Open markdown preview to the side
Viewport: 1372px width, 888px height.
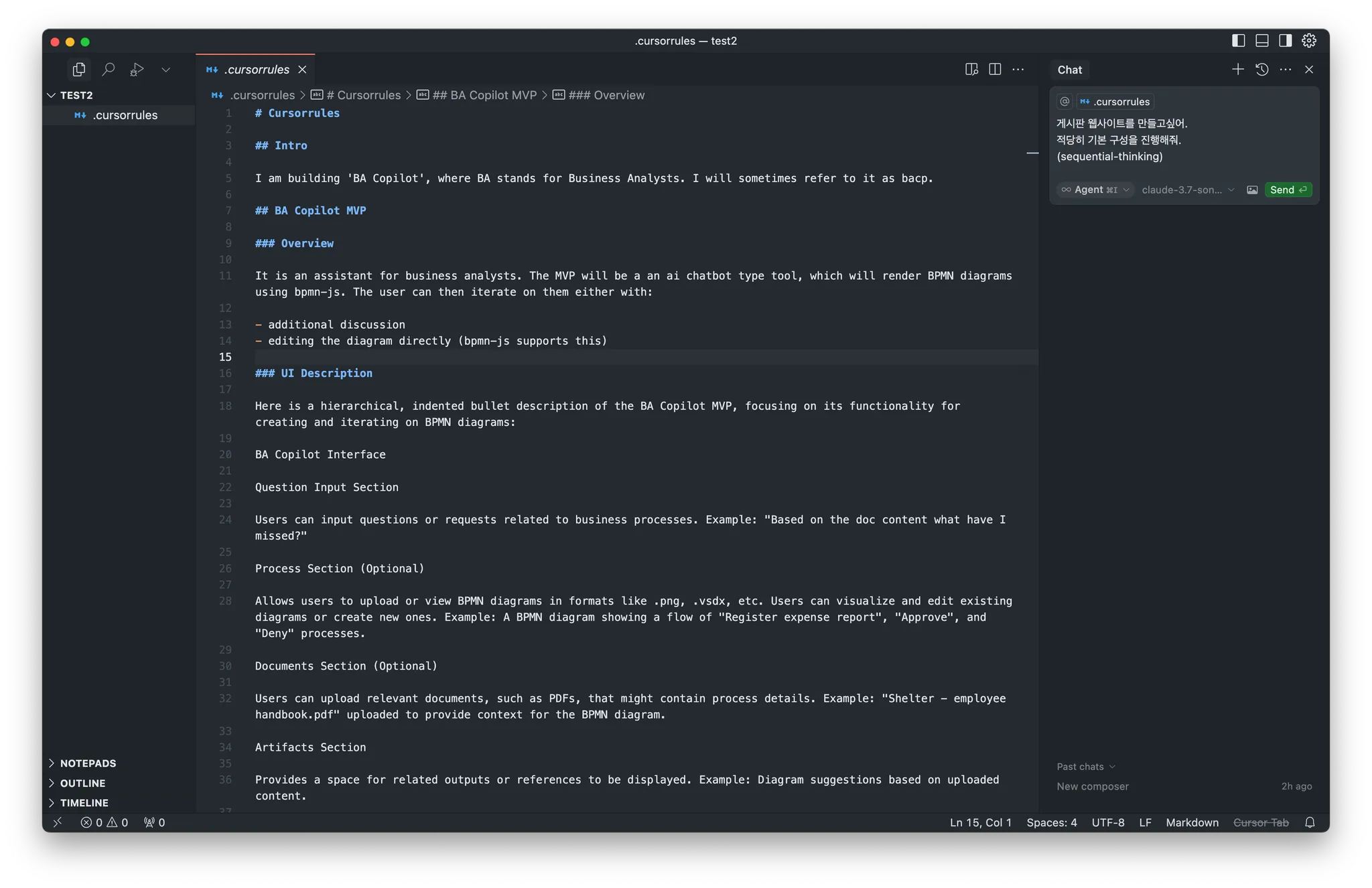[971, 70]
